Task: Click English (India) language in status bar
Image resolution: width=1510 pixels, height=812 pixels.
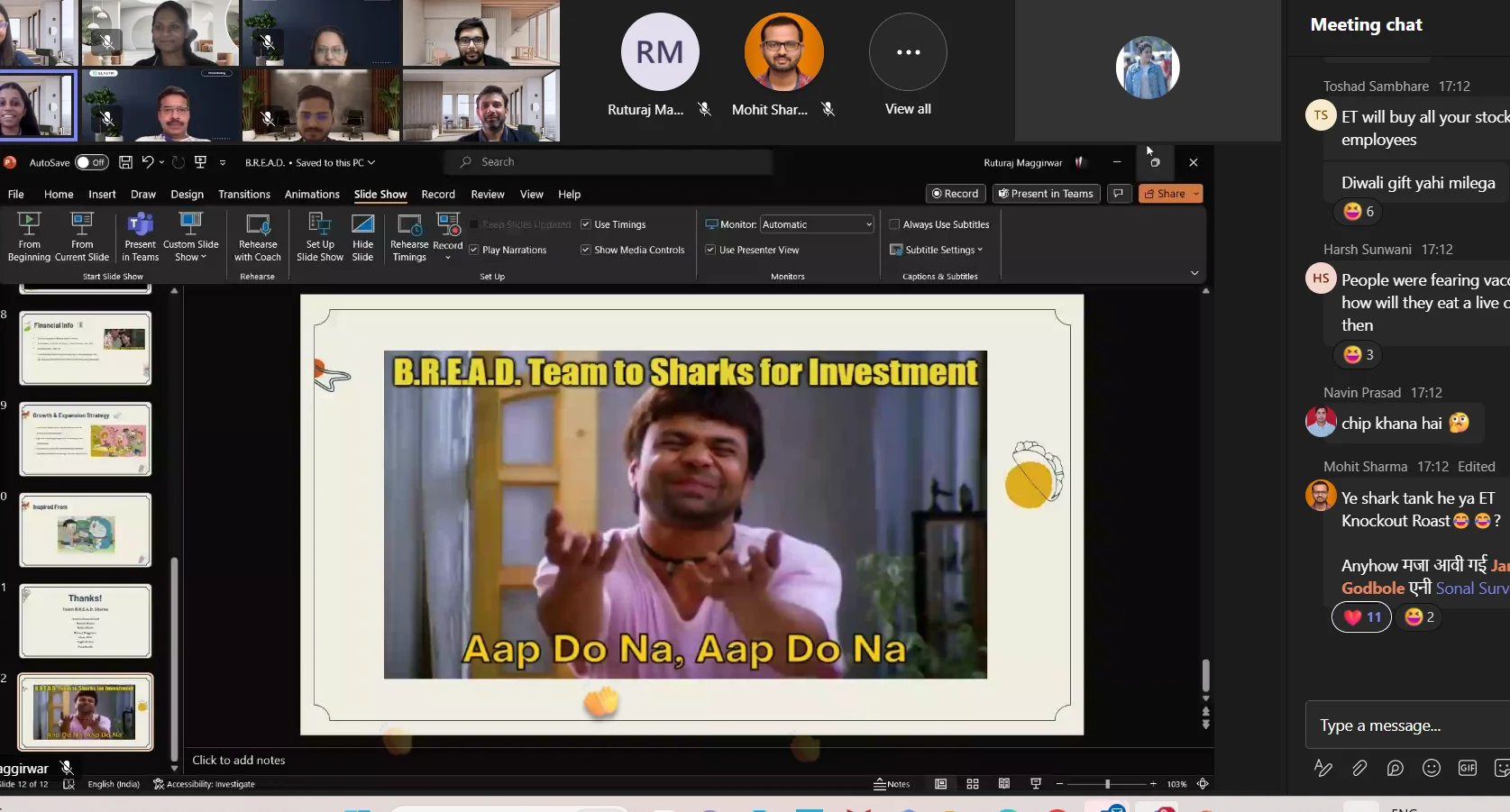Action: click(114, 784)
